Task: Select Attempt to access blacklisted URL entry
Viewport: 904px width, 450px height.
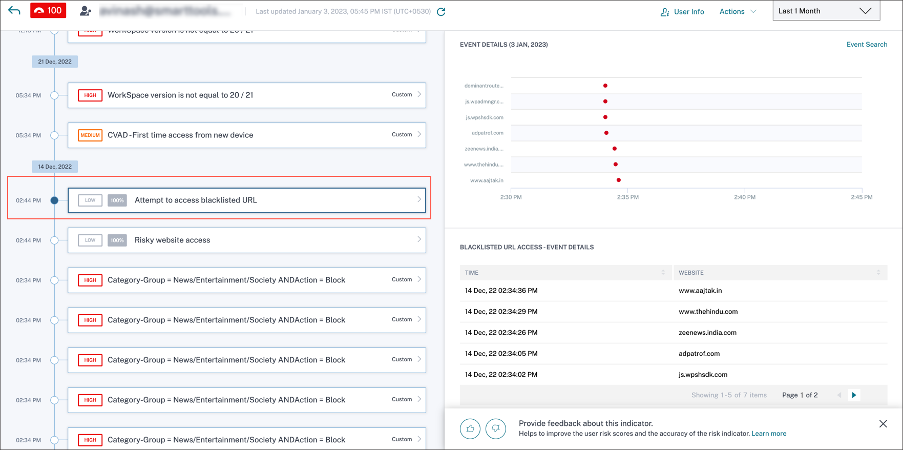Action: tap(247, 200)
